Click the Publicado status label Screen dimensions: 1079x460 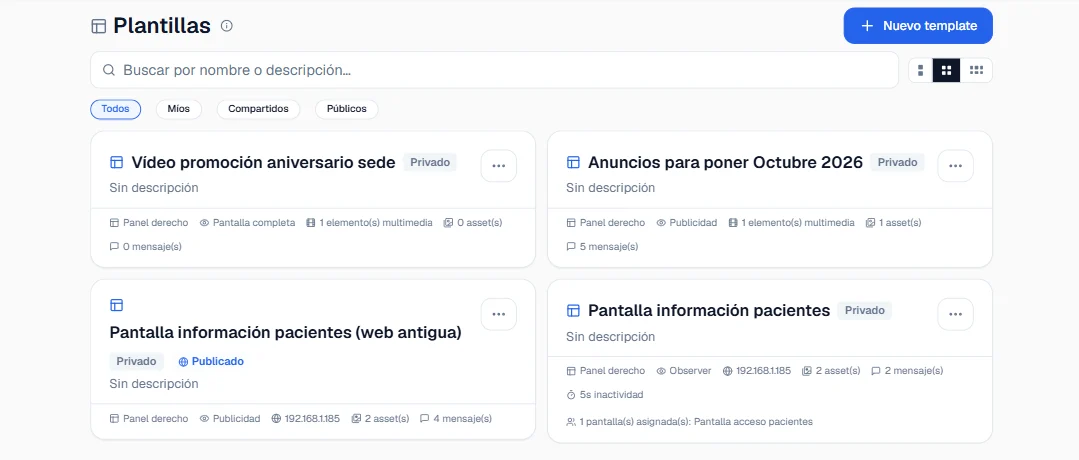pos(211,362)
